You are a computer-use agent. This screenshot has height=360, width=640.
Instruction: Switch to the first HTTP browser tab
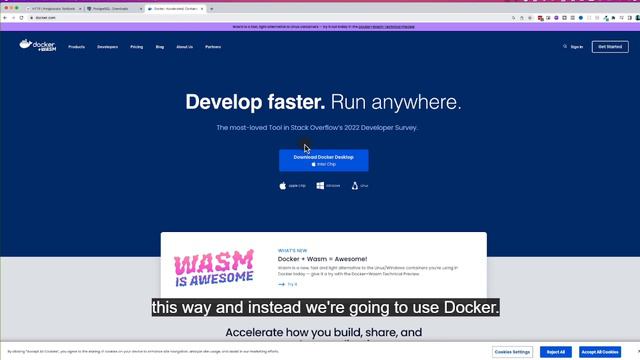(53, 9)
